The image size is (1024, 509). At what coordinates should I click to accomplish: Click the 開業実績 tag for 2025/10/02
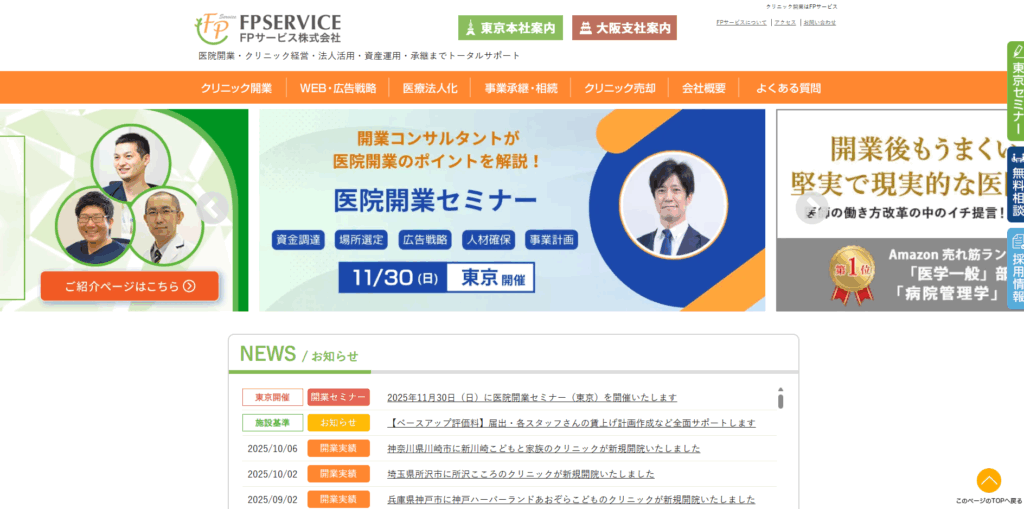pos(338,474)
